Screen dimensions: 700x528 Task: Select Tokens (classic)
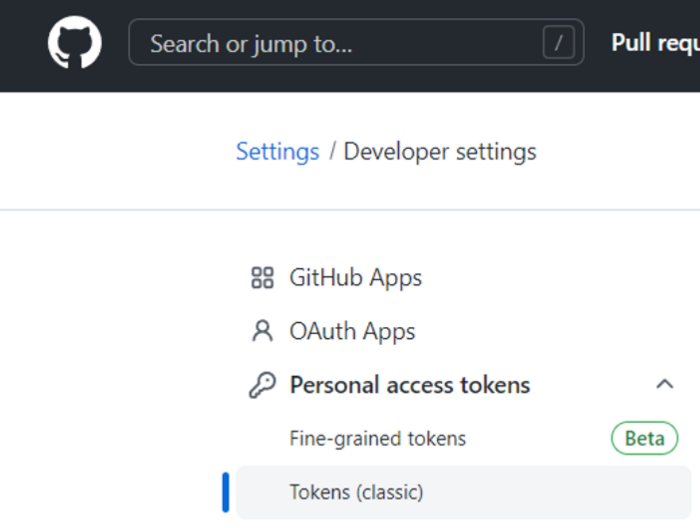(x=463, y=492)
